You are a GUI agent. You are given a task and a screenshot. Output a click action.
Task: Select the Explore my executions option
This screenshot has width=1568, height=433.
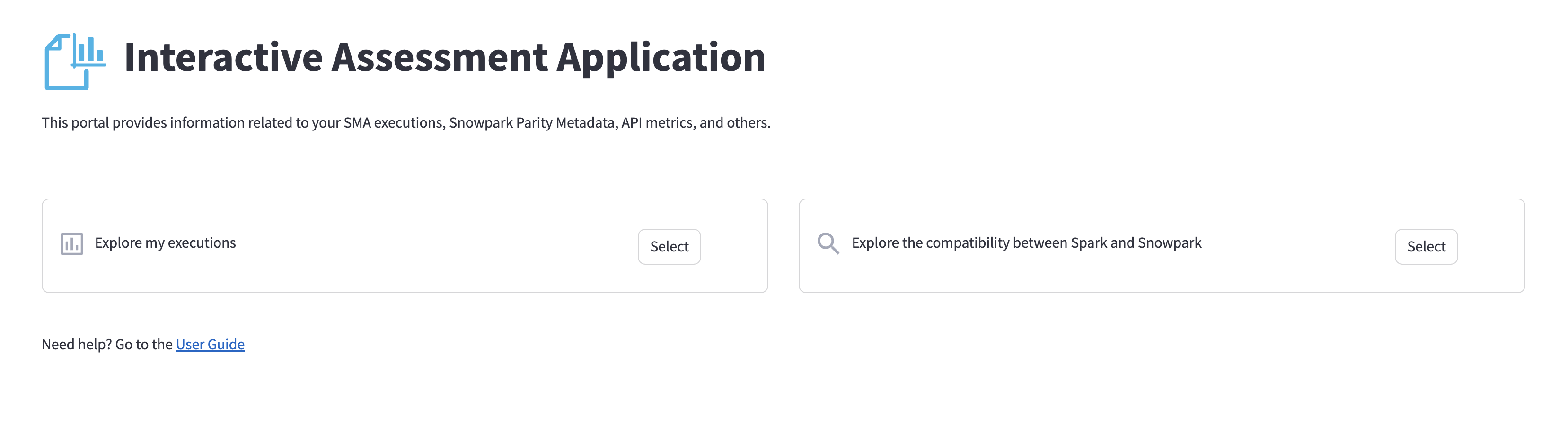coord(669,246)
